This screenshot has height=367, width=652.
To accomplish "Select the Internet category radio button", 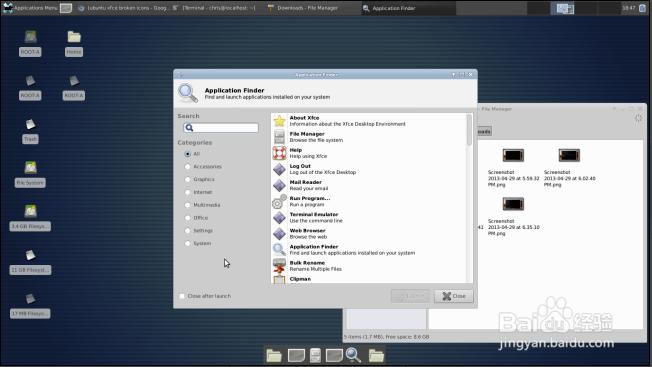I will (188, 192).
